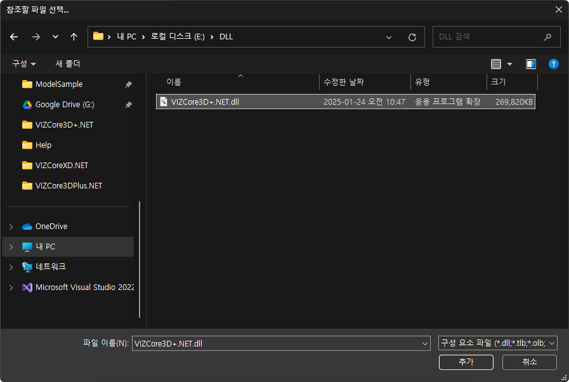Select Microsoft Visual Studio 2022 in the sidebar
The image size is (569, 382).
pos(78,287)
